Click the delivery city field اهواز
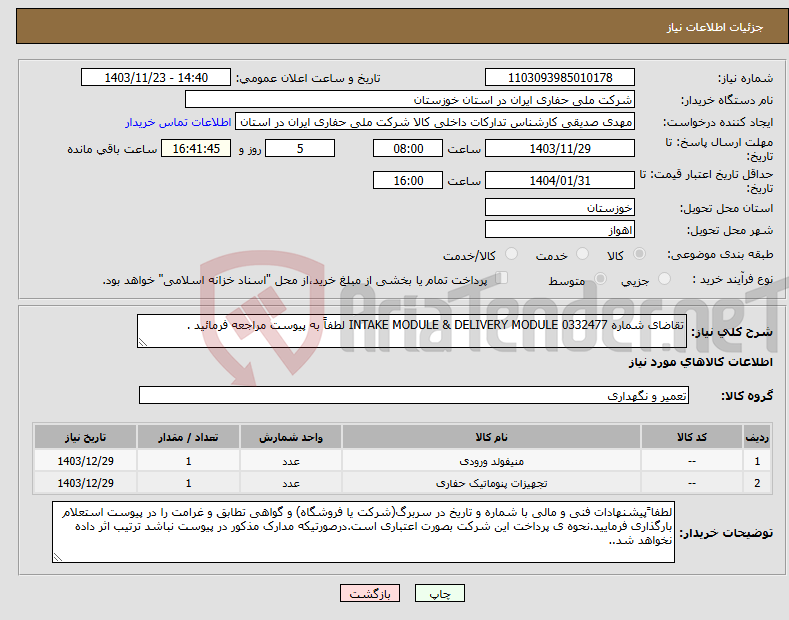This screenshot has height=620, width=789. [x=560, y=229]
